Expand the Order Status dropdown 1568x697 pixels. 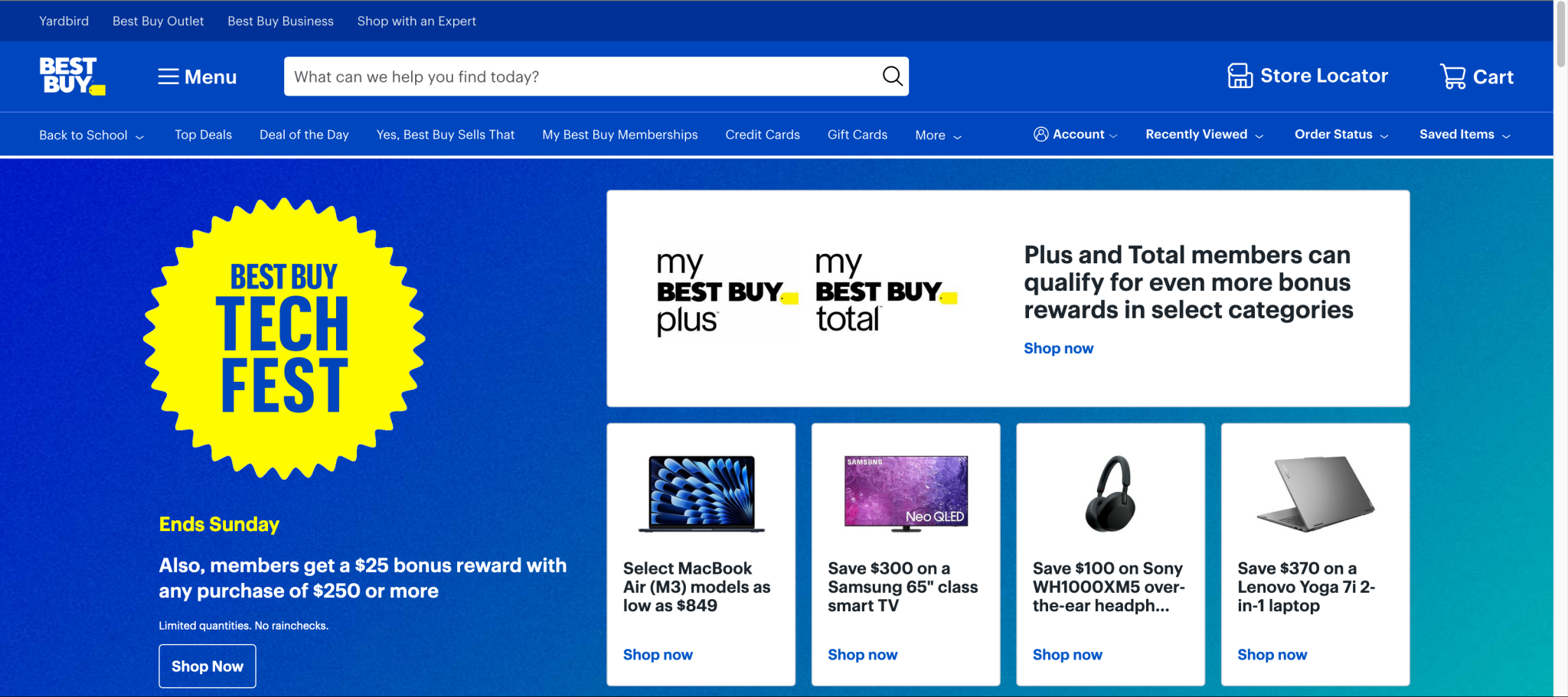point(1341,135)
